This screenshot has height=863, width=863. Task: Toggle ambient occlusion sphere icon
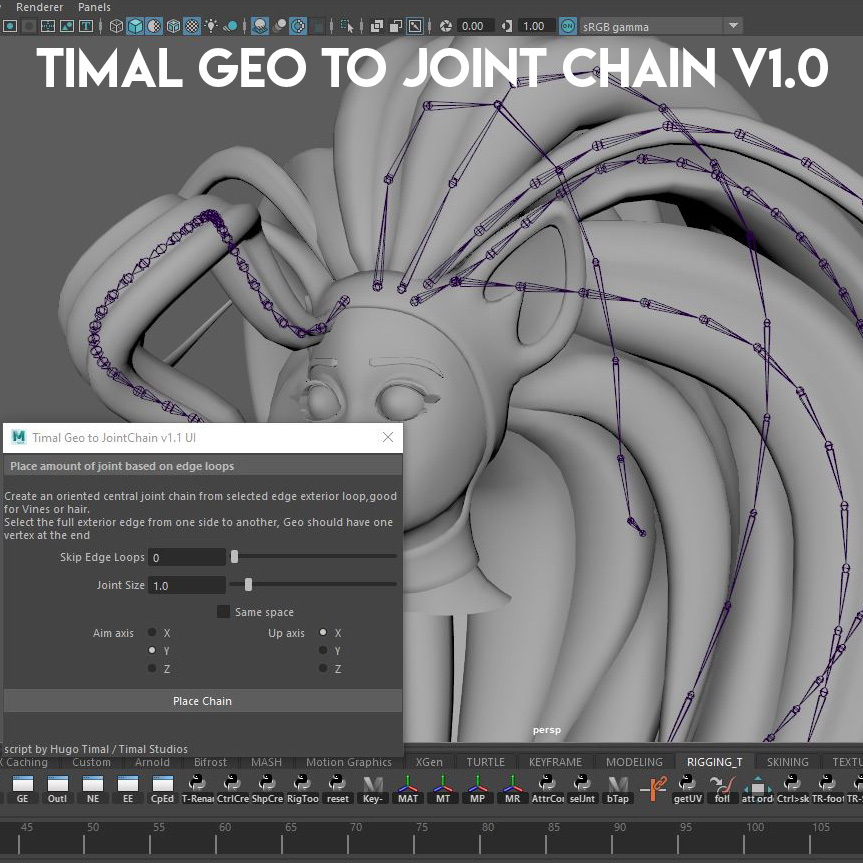pos(260,26)
